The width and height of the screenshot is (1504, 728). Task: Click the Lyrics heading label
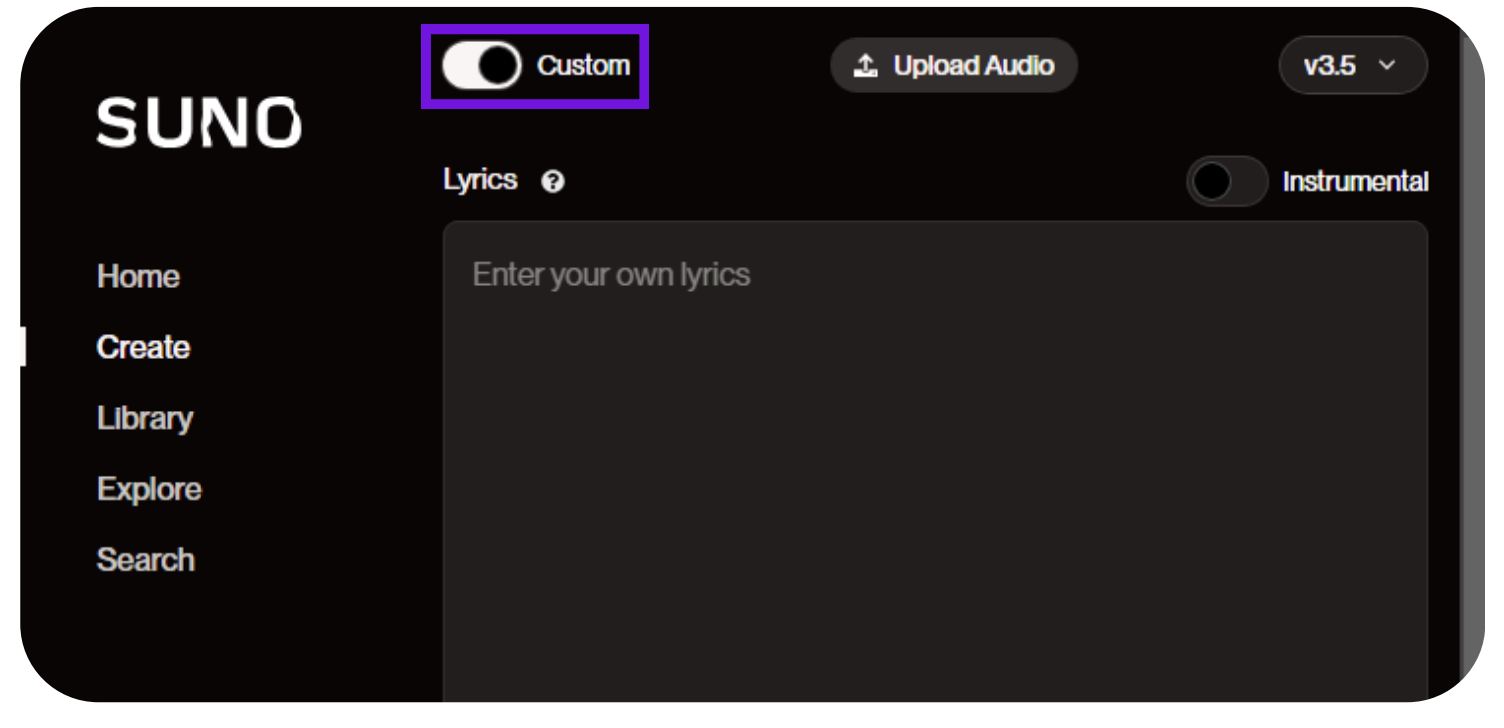[480, 180]
